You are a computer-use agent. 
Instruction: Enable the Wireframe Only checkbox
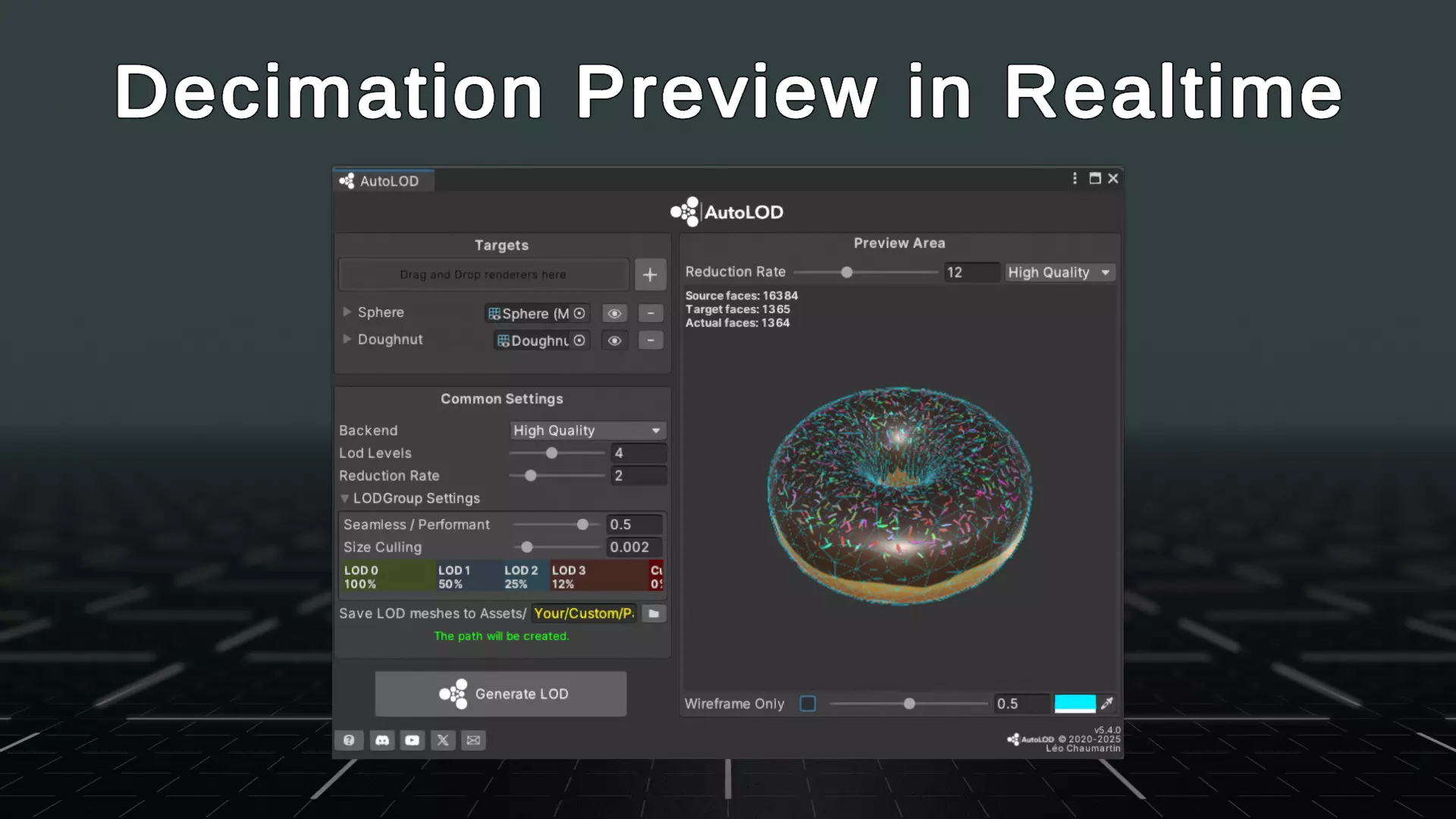click(x=808, y=704)
